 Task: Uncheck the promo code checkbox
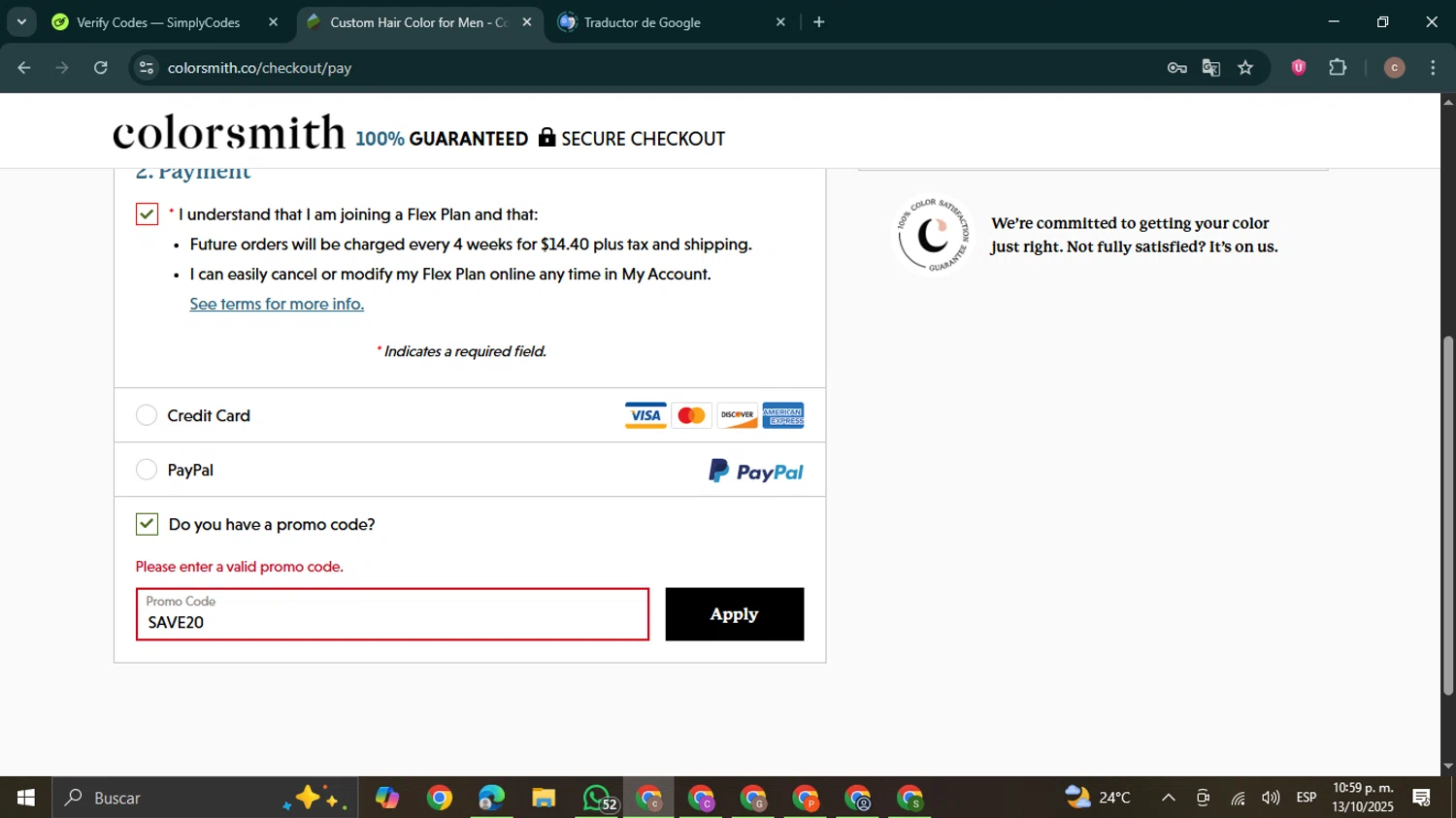(x=147, y=524)
